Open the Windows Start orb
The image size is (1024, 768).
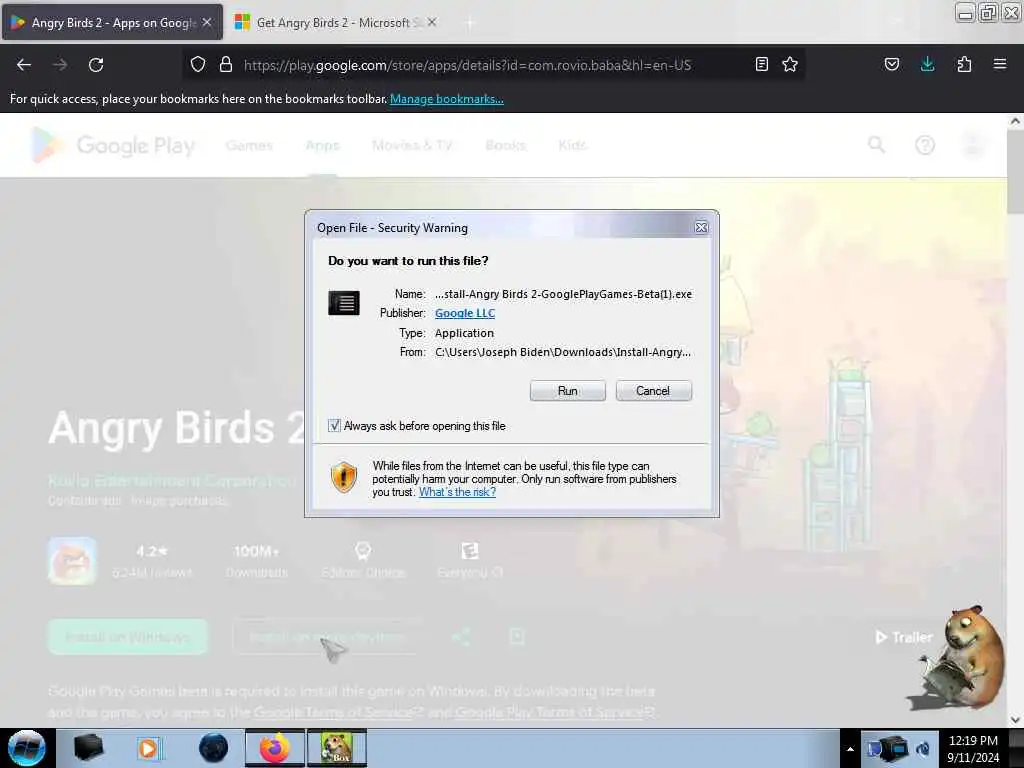tap(27, 748)
